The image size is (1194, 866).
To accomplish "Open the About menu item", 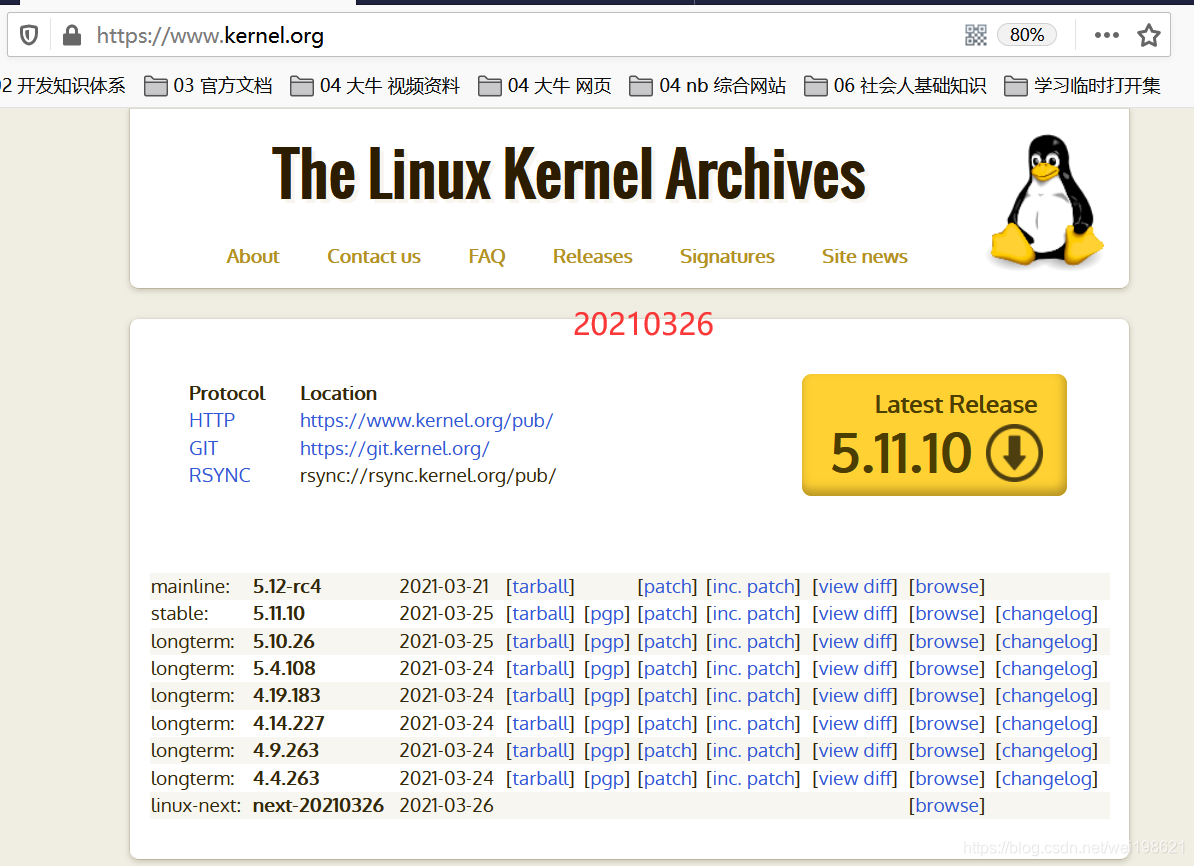I will pos(253,257).
